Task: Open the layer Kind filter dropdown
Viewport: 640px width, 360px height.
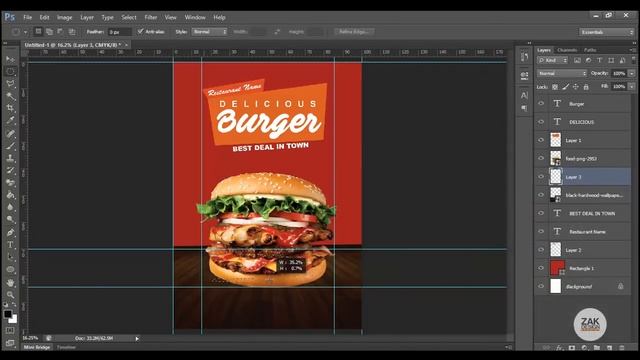Action: 553,60
